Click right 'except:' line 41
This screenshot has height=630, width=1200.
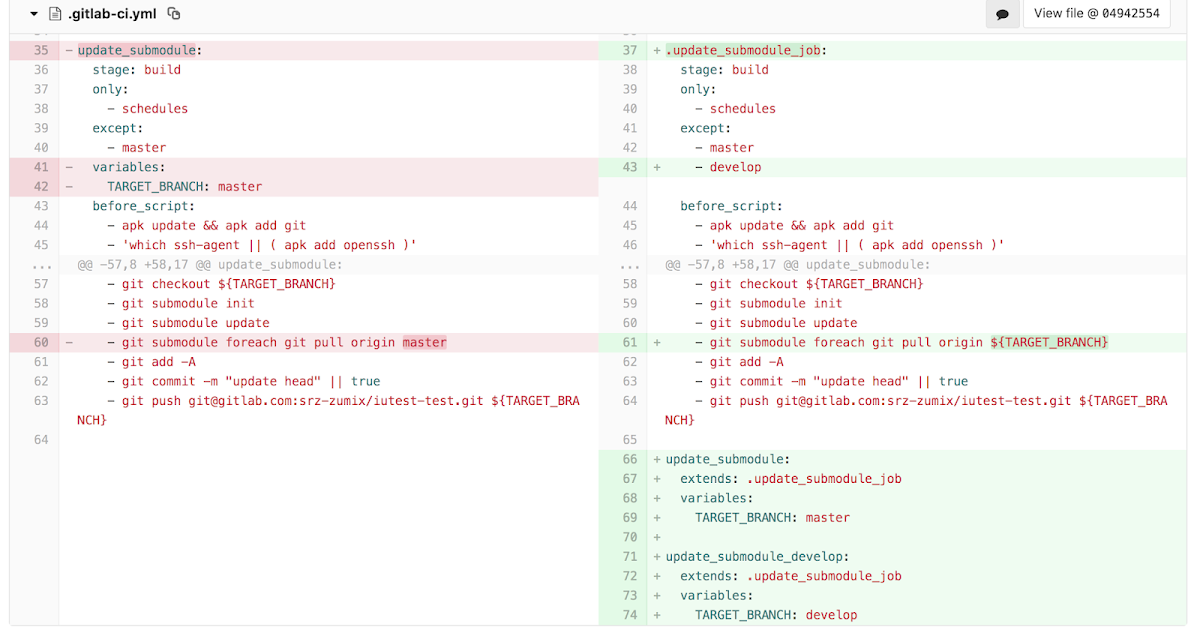pyautogui.click(x=706, y=128)
